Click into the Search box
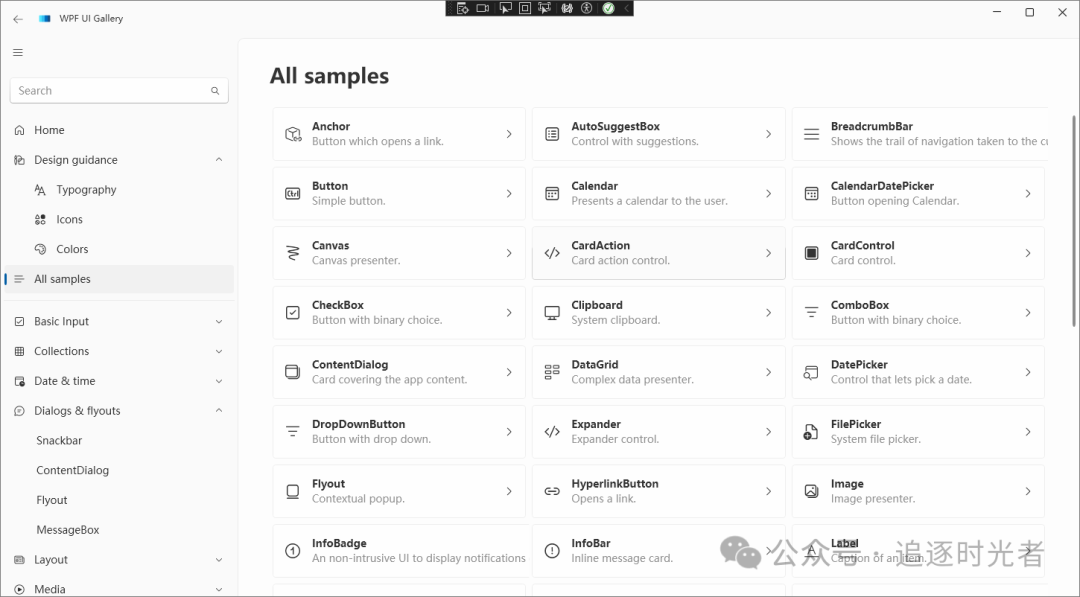 point(110,91)
